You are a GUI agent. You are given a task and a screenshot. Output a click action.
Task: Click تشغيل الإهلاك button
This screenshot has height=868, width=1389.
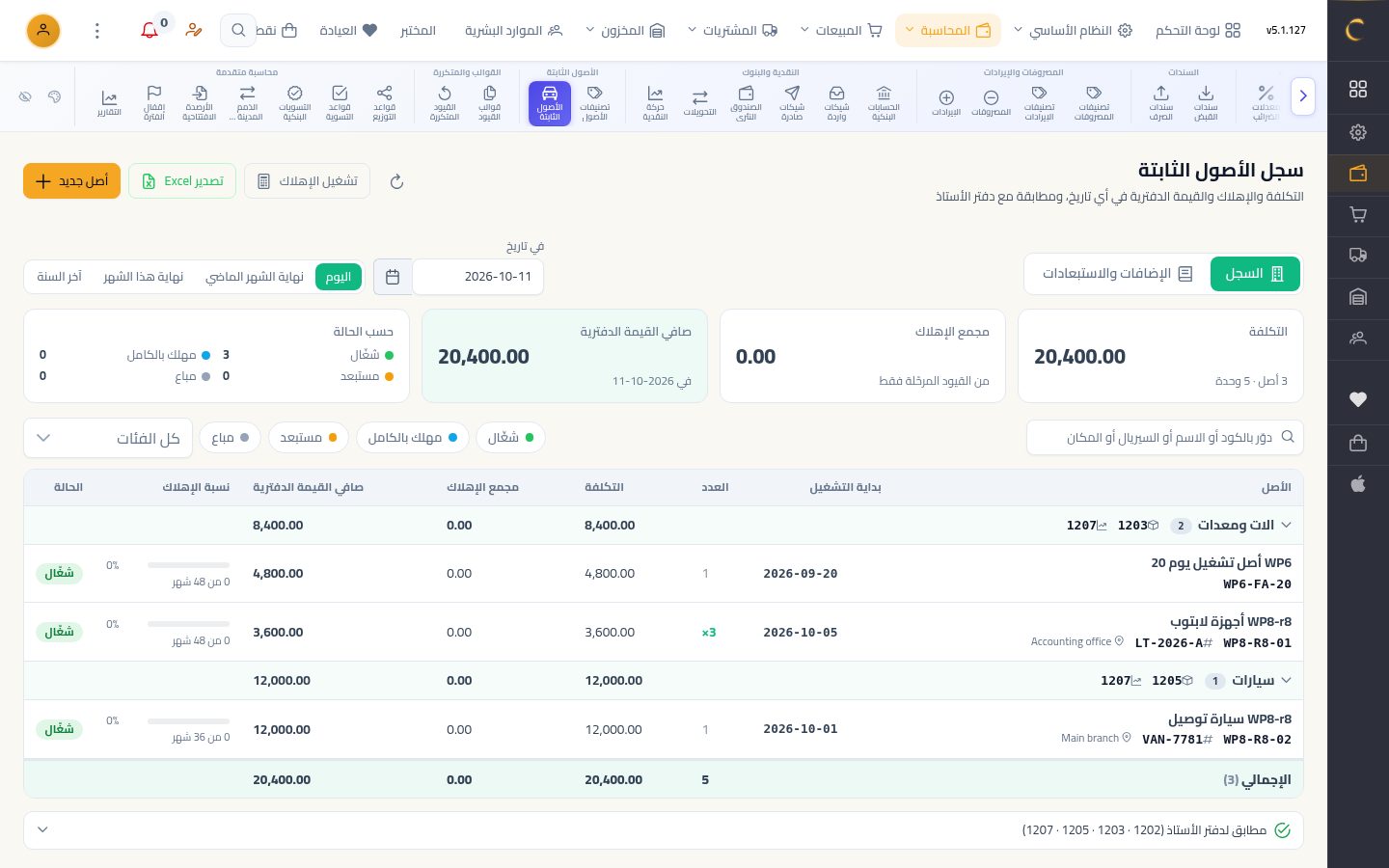(x=307, y=181)
